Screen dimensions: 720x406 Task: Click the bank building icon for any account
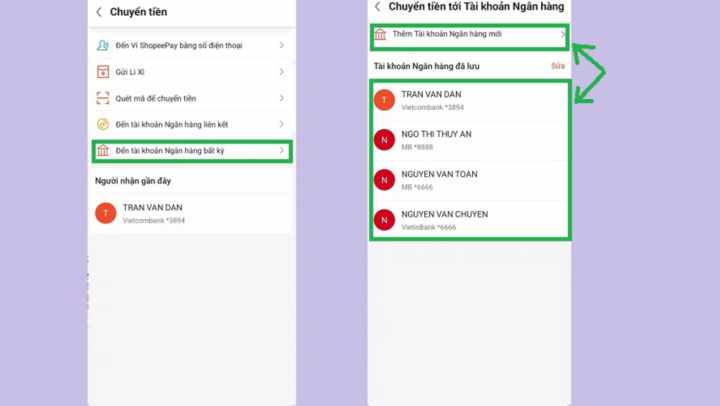(103, 150)
